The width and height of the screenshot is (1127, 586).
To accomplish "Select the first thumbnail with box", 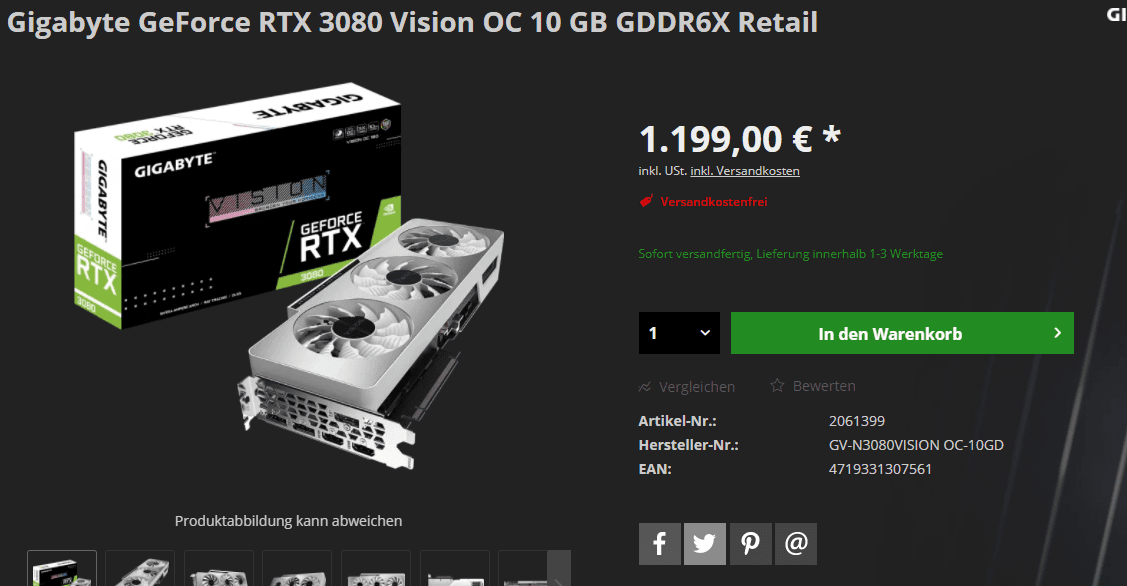I will [x=62, y=569].
